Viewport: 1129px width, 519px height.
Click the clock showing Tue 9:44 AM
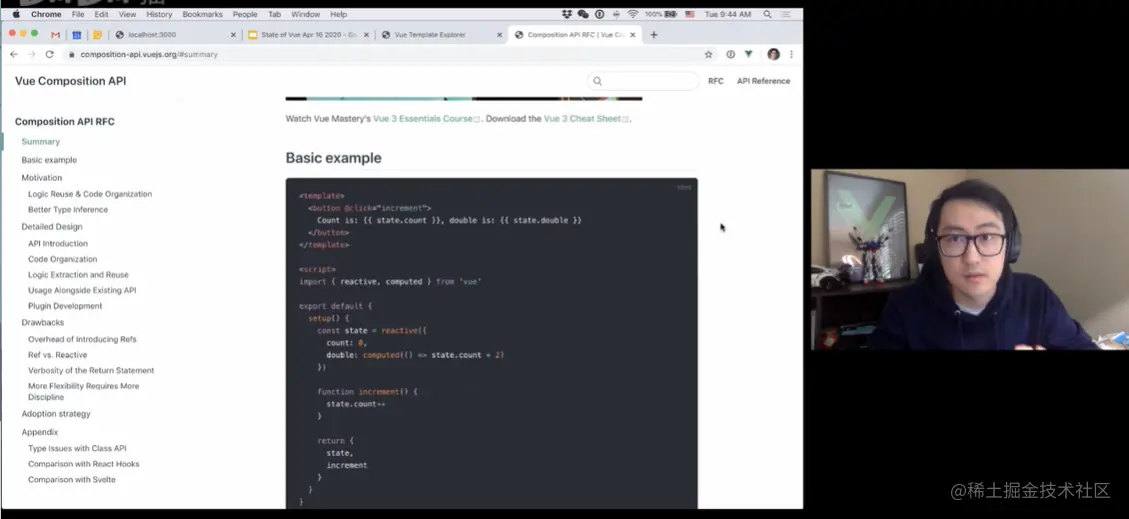(x=728, y=14)
